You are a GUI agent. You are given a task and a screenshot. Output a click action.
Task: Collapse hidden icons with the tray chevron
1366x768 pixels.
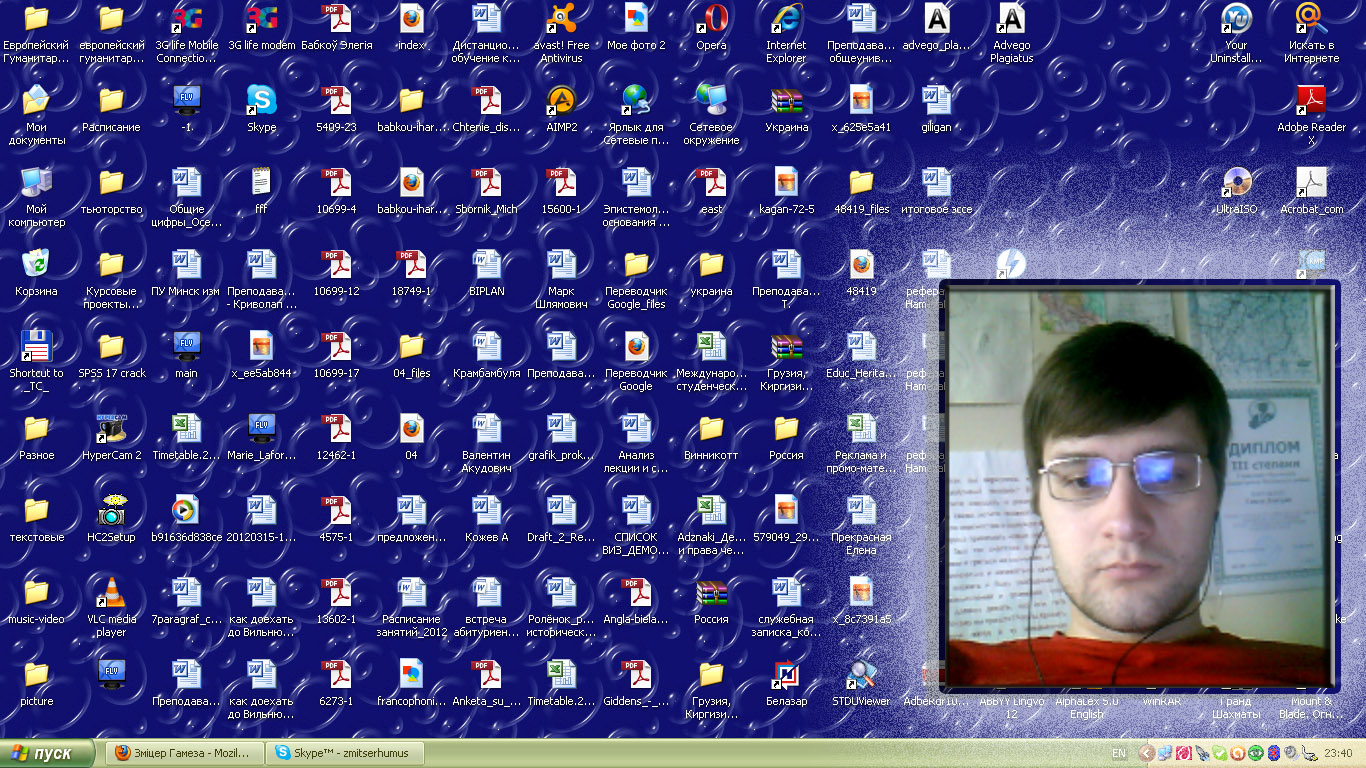tap(1146, 754)
